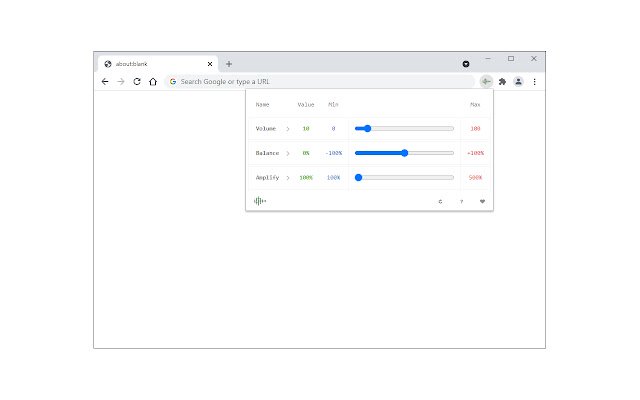
Task: Click the Amplify max value 500%
Action: 475,178
